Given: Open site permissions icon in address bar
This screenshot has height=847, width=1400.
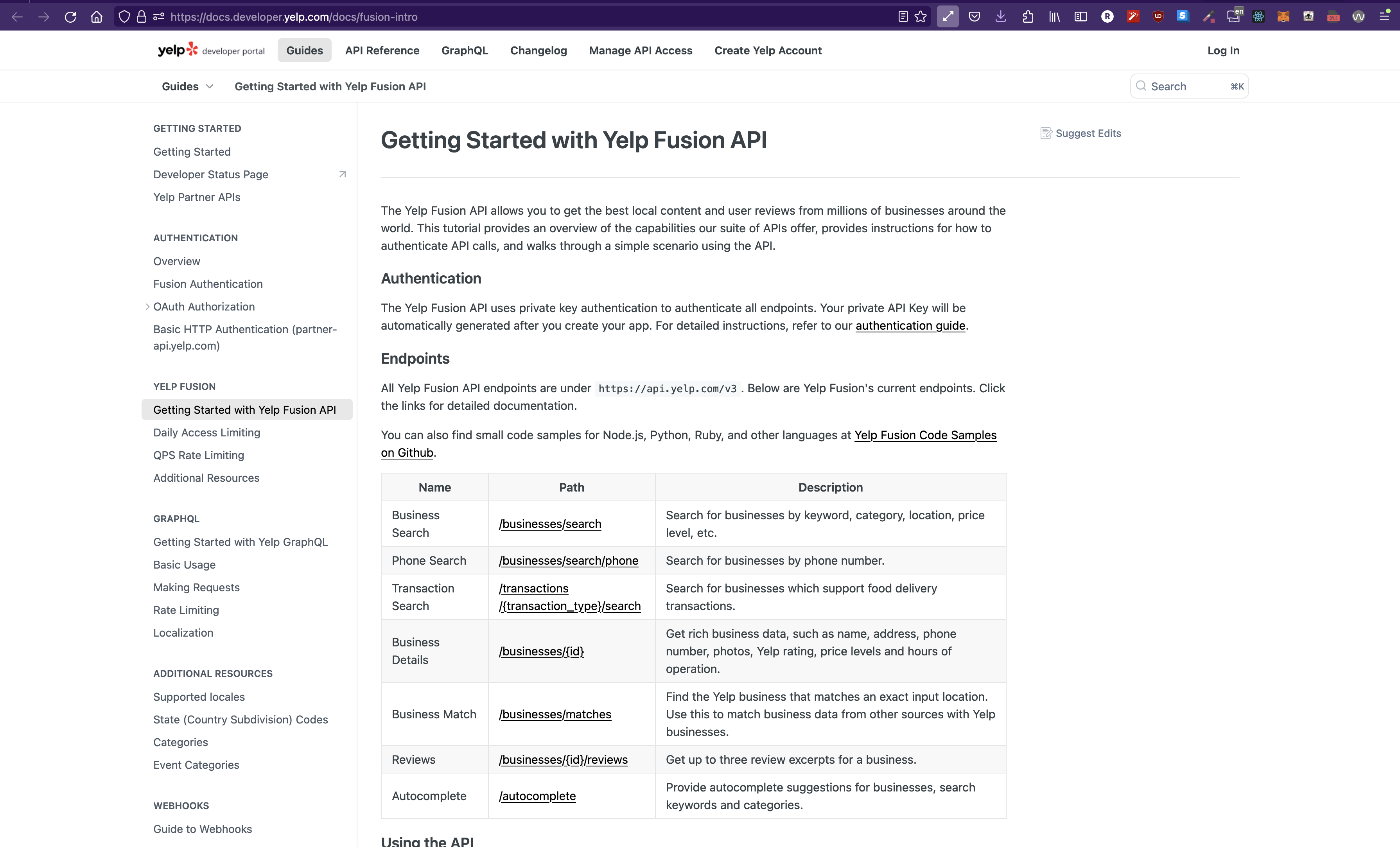Looking at the screenshot, I should tap(158, 17).
